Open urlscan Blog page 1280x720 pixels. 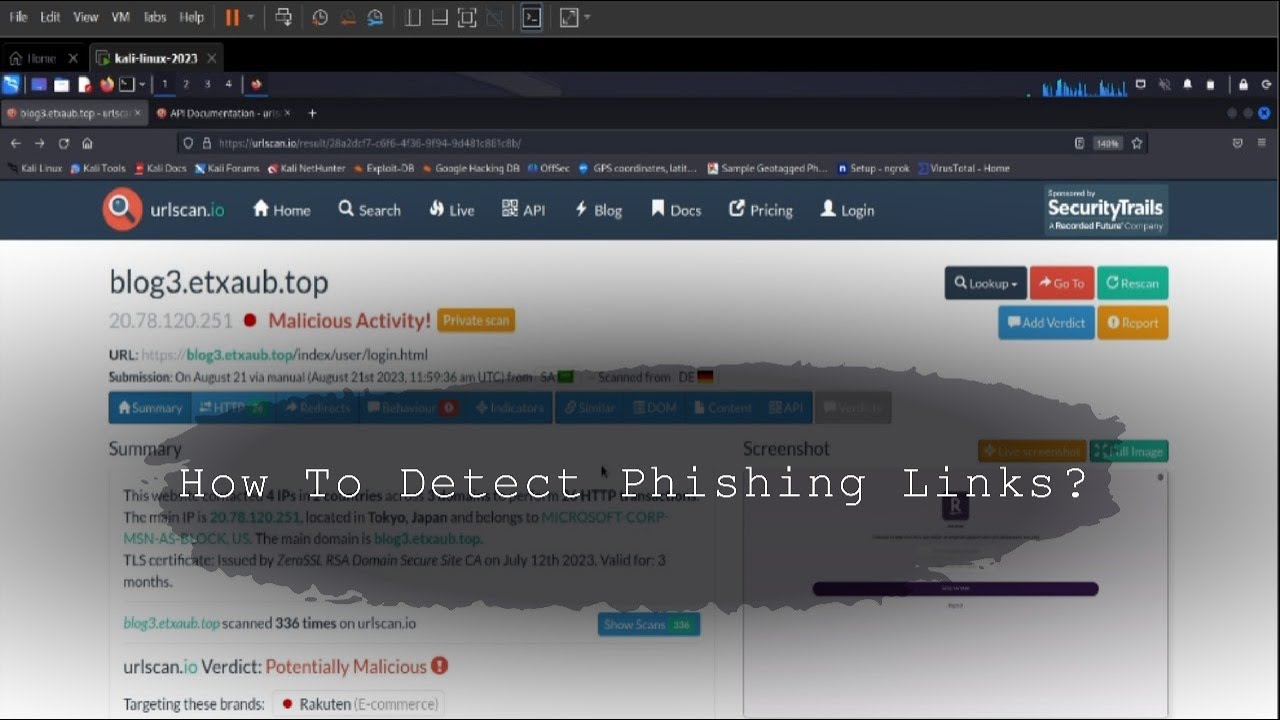(x=598, y=209)
